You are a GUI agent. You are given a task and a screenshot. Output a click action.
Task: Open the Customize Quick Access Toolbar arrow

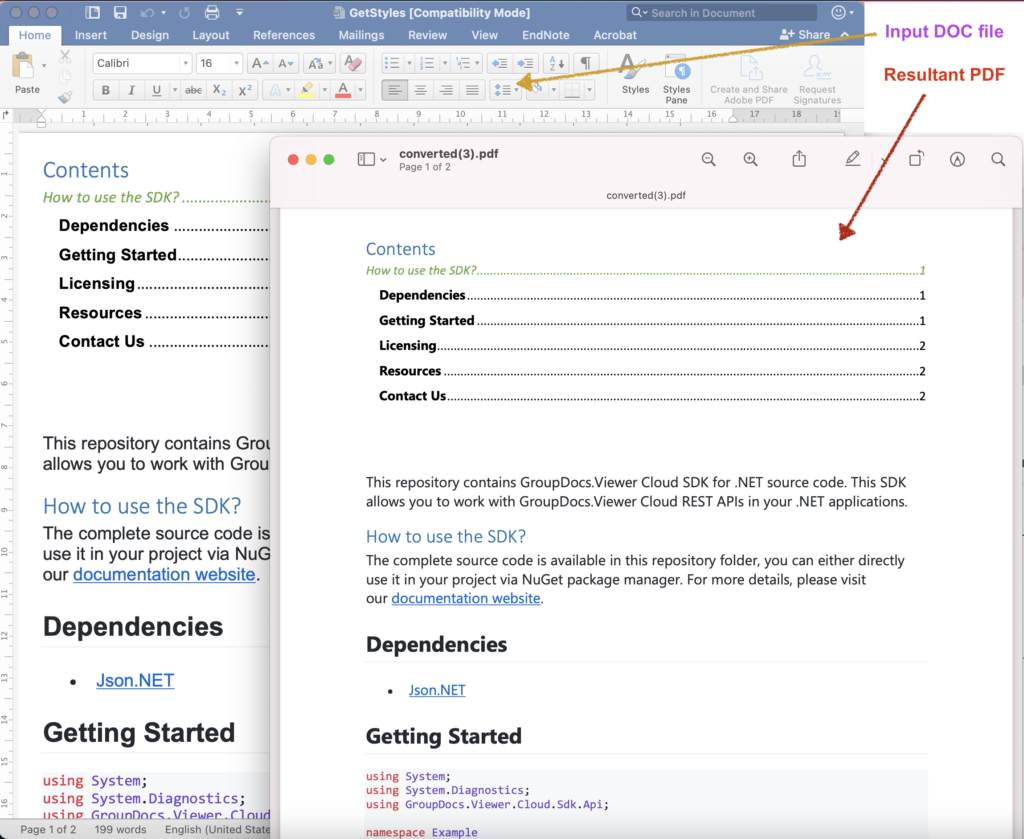pos(240,12)
